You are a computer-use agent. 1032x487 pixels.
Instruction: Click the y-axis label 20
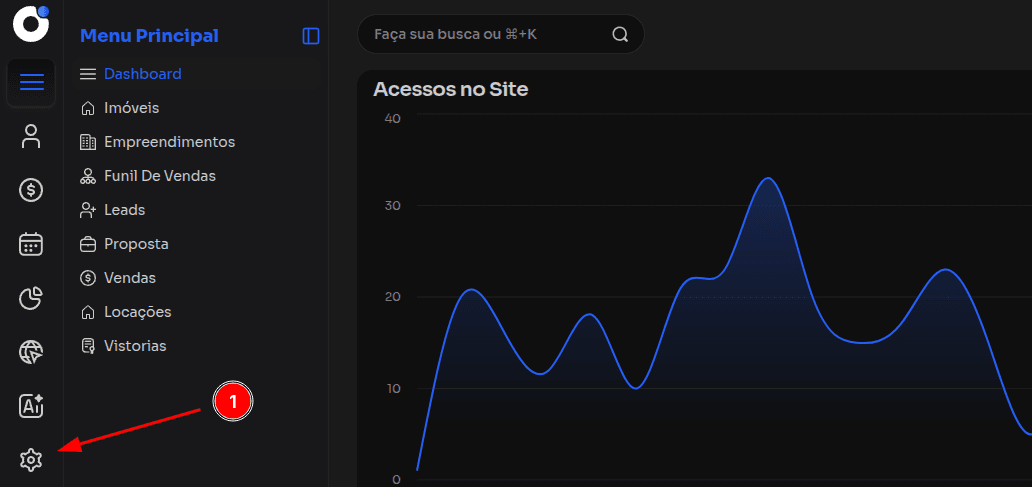click(392, 297)
